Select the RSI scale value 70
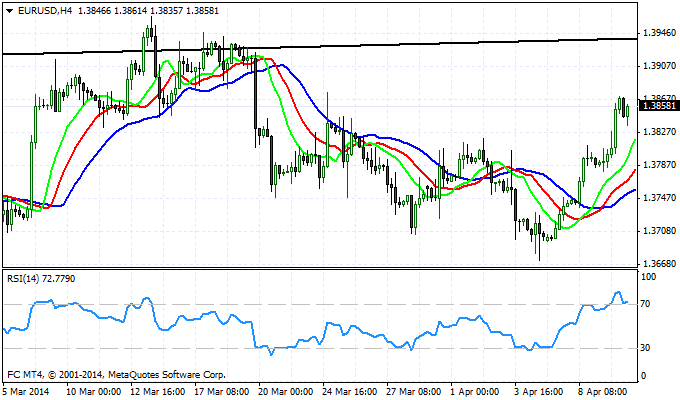This screenshot has width=680, height=400. [646, 304]
